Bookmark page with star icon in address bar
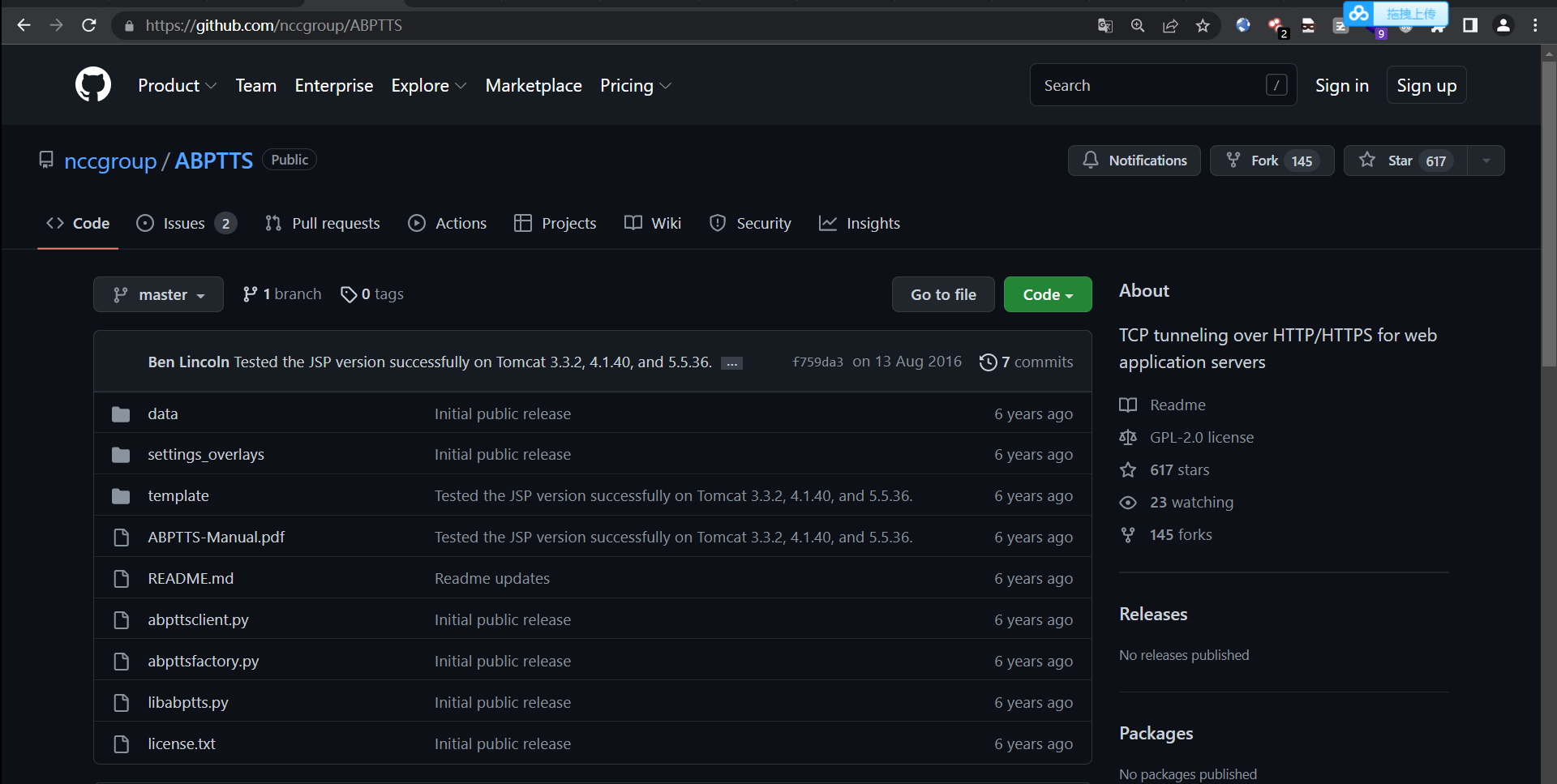Screen dimensions: 1557x784 pos(1203,26)
